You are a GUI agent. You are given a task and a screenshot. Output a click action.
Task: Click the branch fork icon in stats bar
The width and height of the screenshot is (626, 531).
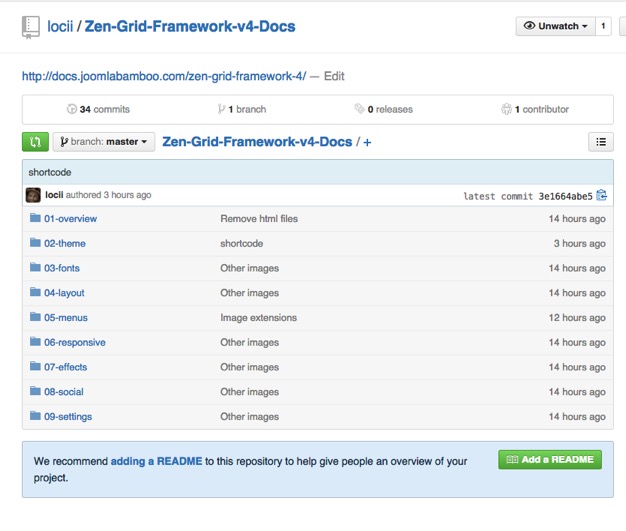point(221,109)
